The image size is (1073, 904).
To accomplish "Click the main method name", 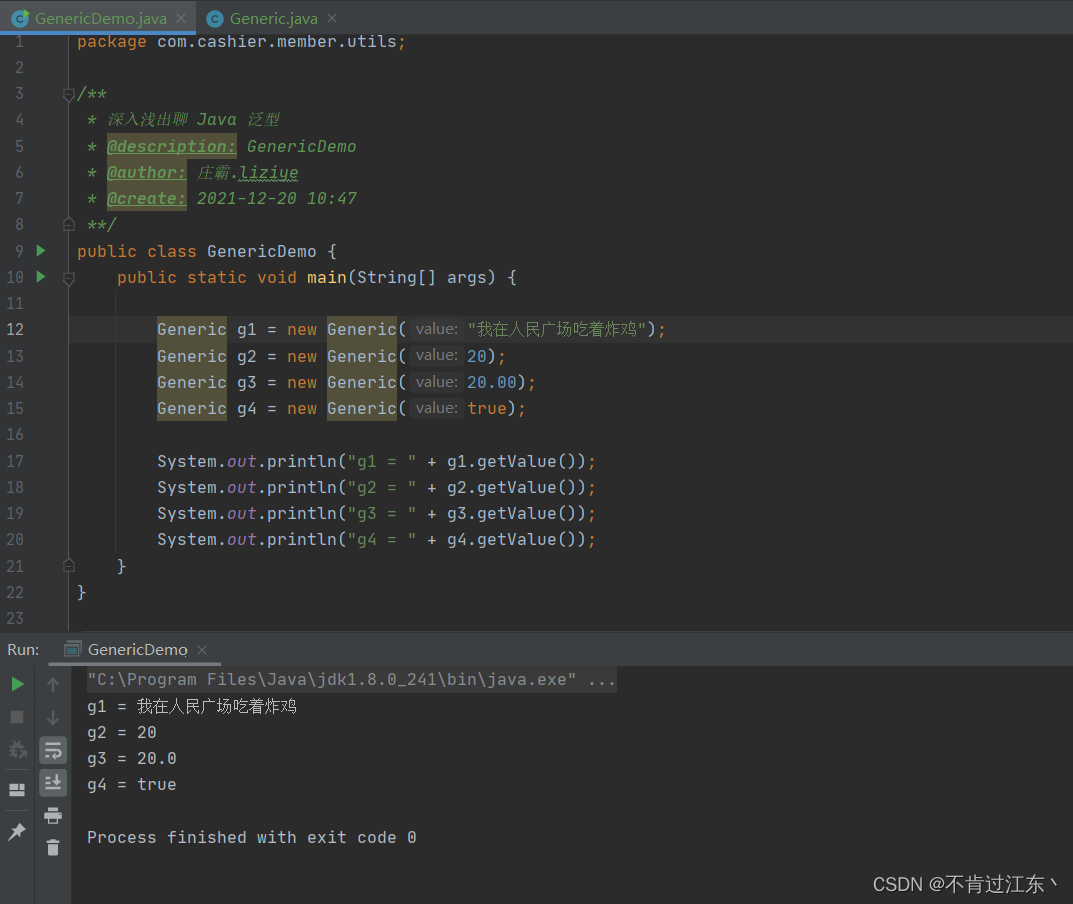I will [326, 277].
